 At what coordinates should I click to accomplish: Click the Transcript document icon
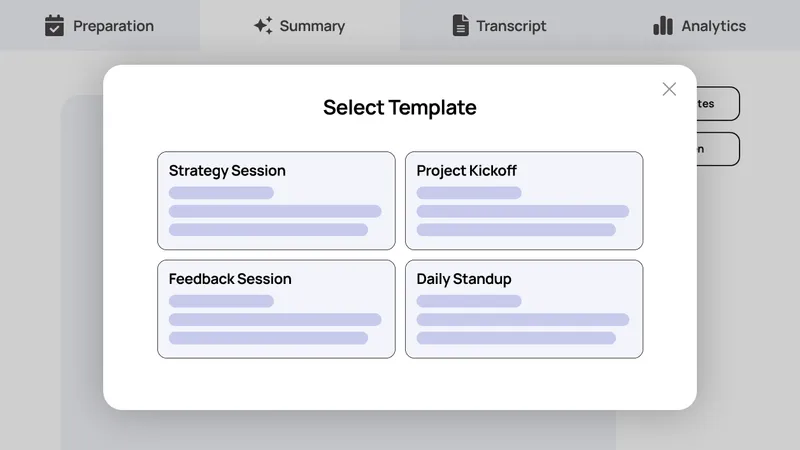pos(460,26)
